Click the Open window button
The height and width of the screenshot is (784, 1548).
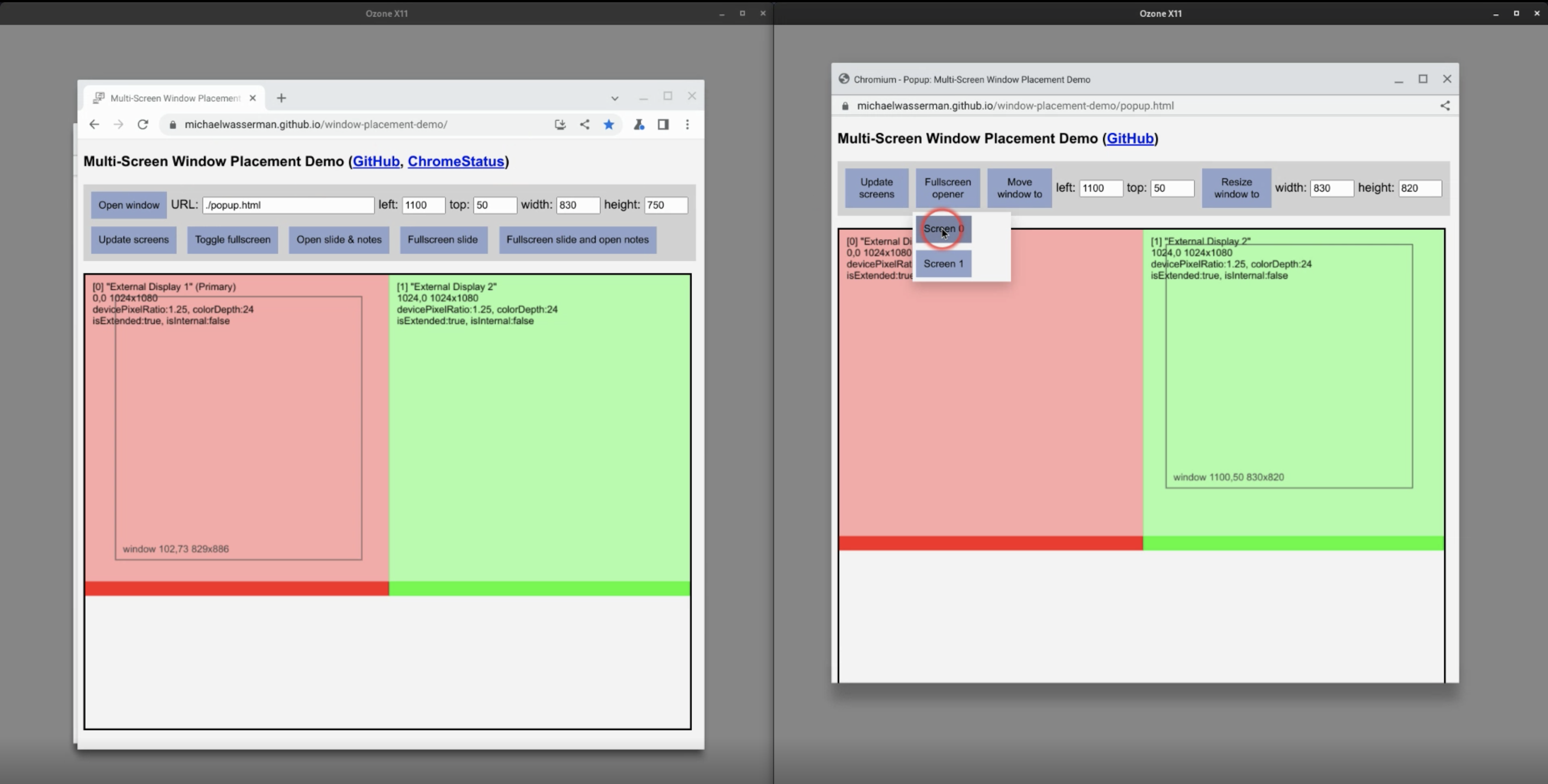coord(129,205)
